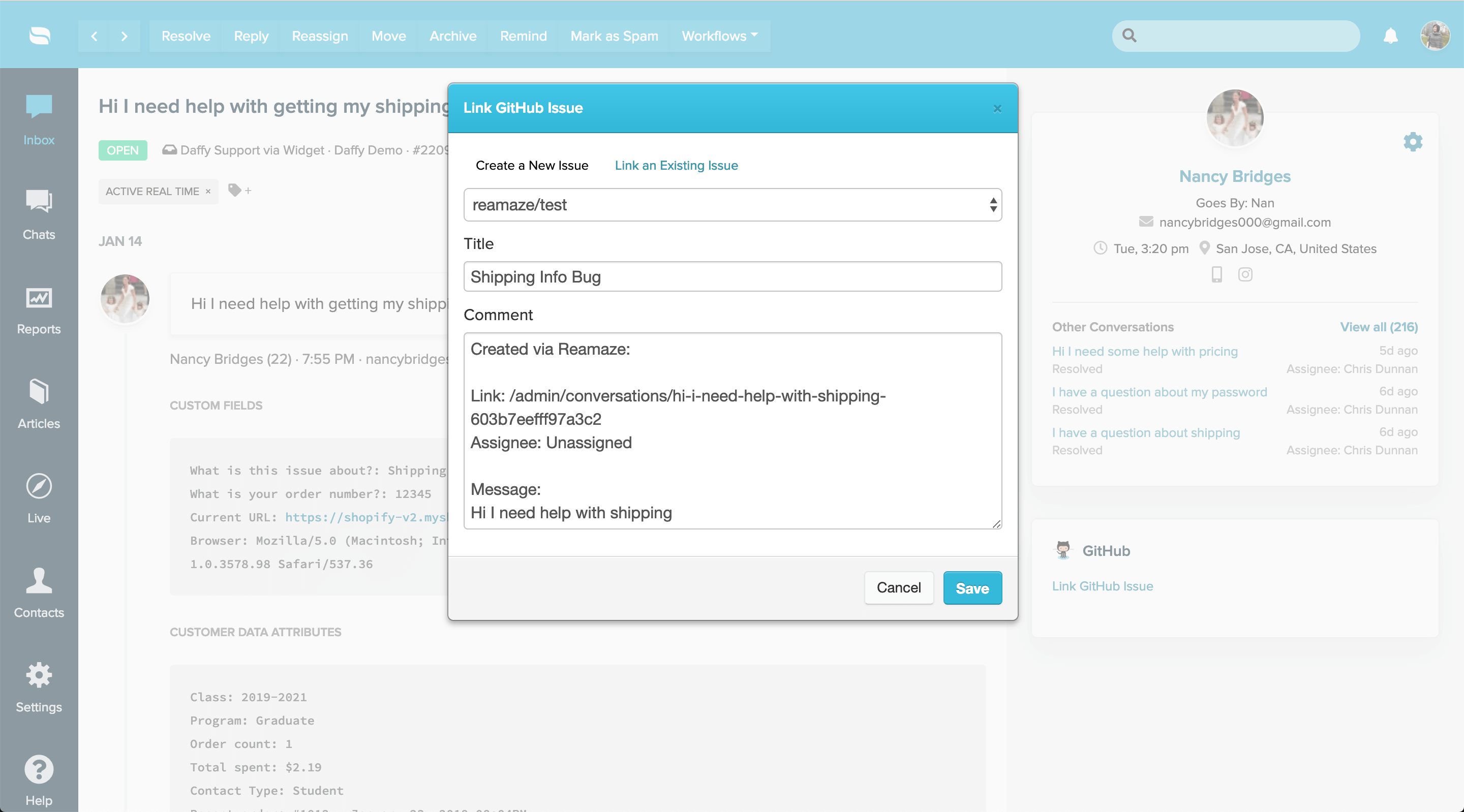The width and height of the screenshot is (1464, 812).
Task: Click the GitHub octocat icon
Action: pyautogui.click(x=1063, y=550)
